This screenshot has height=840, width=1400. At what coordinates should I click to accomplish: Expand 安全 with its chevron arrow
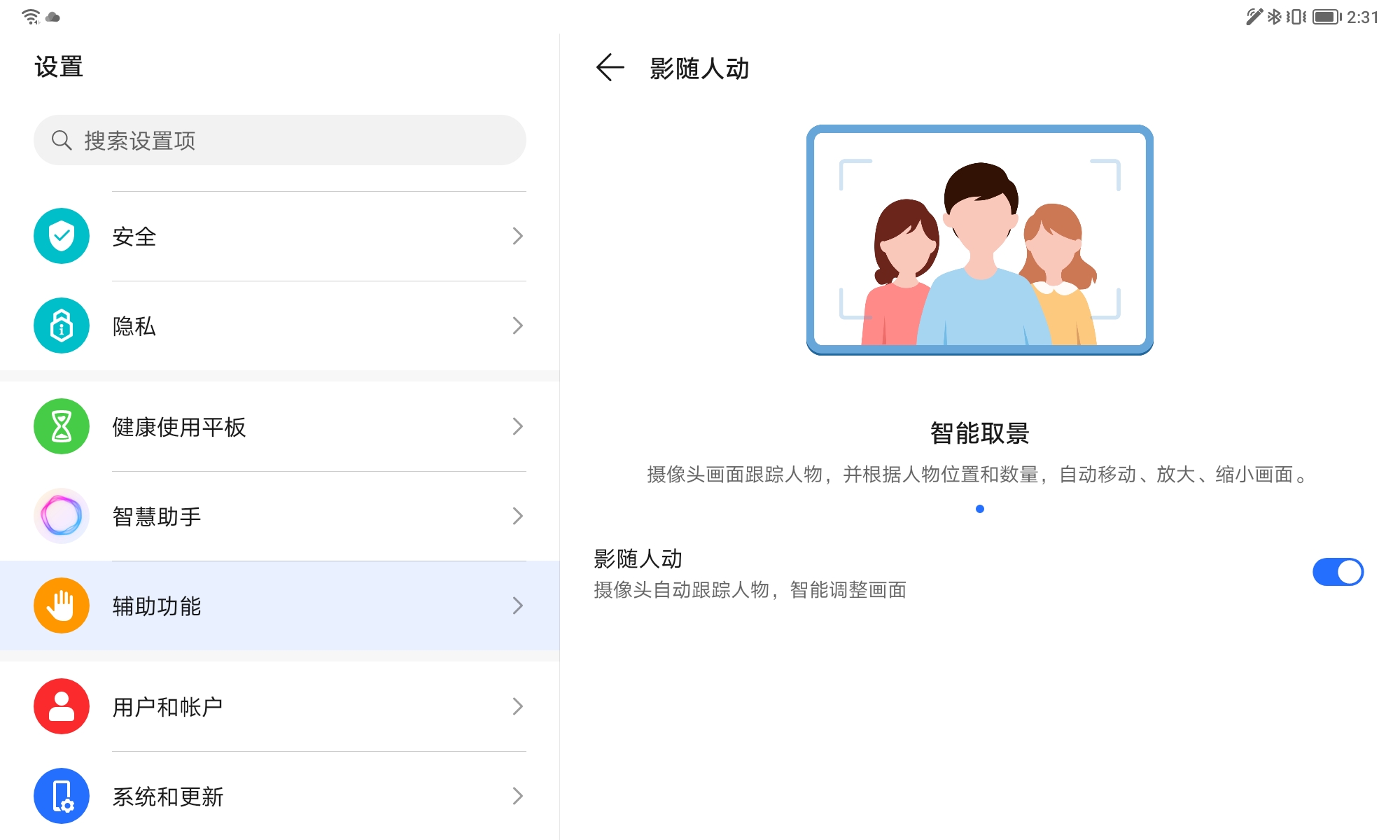tap(517, 236)
